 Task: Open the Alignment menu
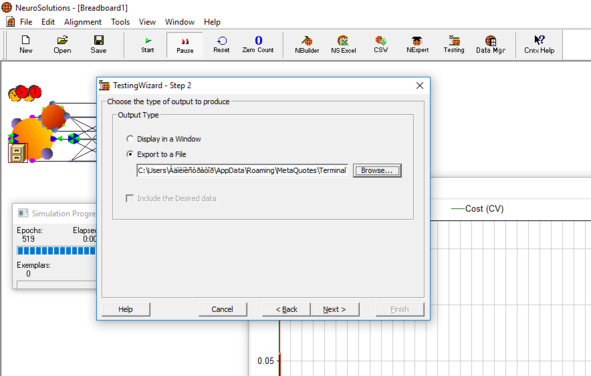[83, 22]
